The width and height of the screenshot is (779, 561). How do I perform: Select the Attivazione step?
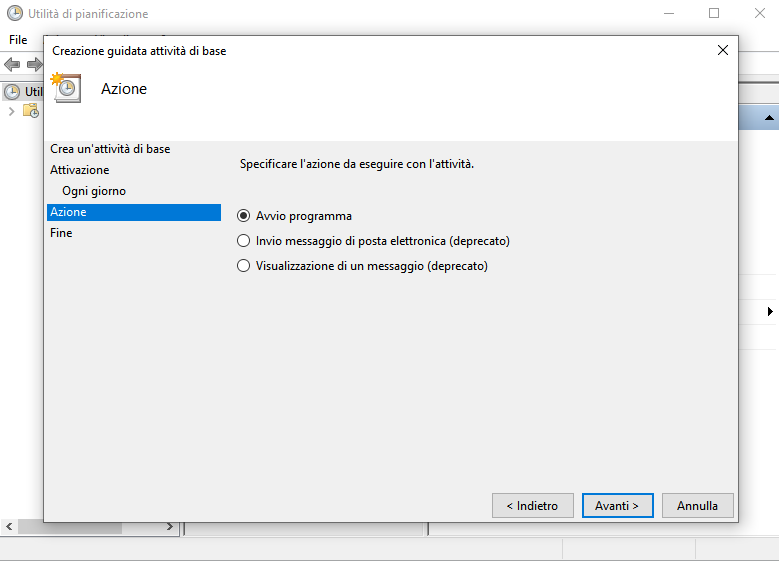coord(79,170)
